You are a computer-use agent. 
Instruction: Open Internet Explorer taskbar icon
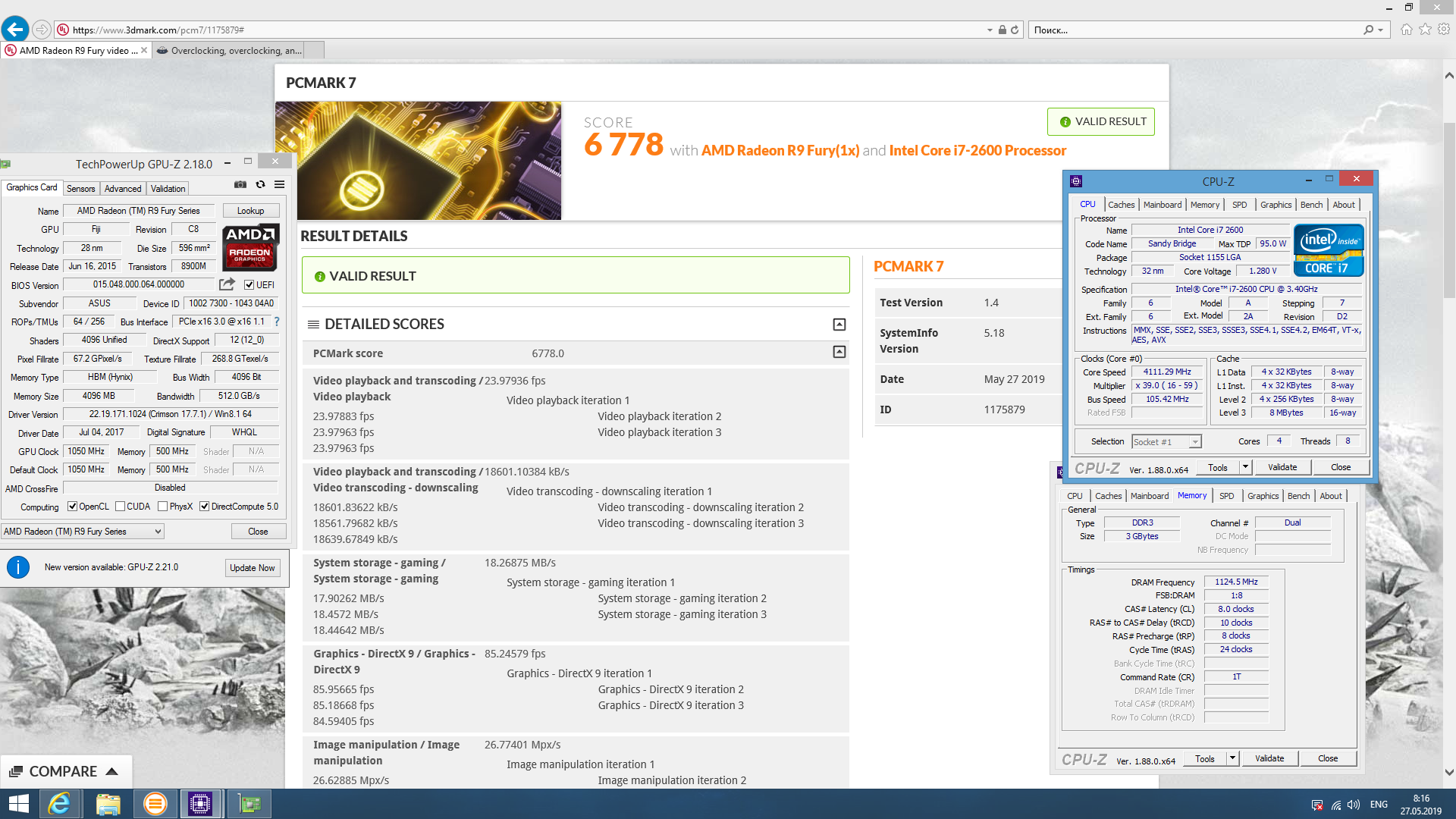[59, 804]
